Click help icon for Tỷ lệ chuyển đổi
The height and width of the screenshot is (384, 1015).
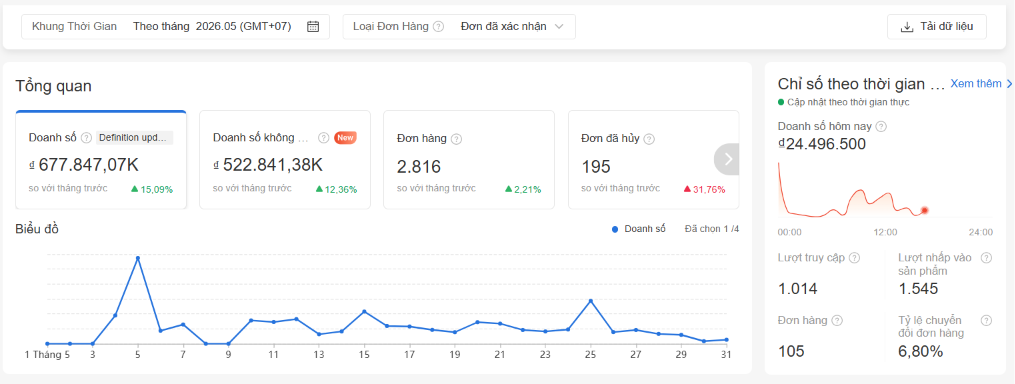click(x=986, y=321)
